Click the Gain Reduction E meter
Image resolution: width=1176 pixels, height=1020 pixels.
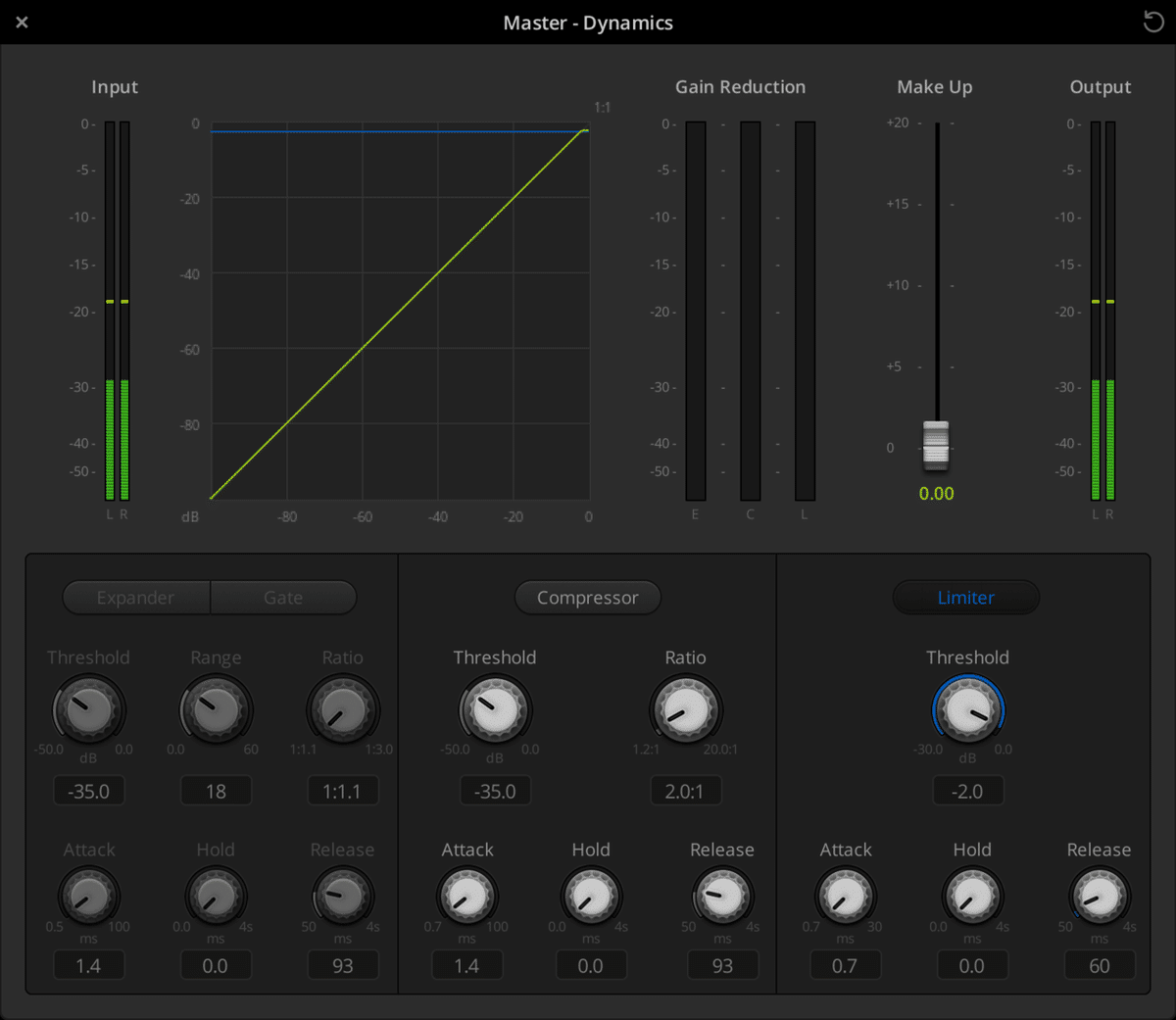click(x=696, y=312)
